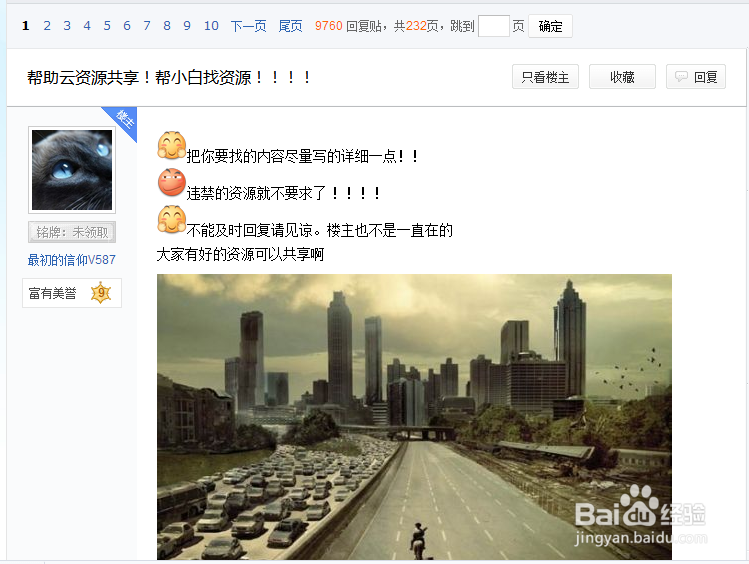Image resolution: width=749 pixels, height=564 pixels.
Task: Go to page 5 of the thread
Action: click(107, 26)
